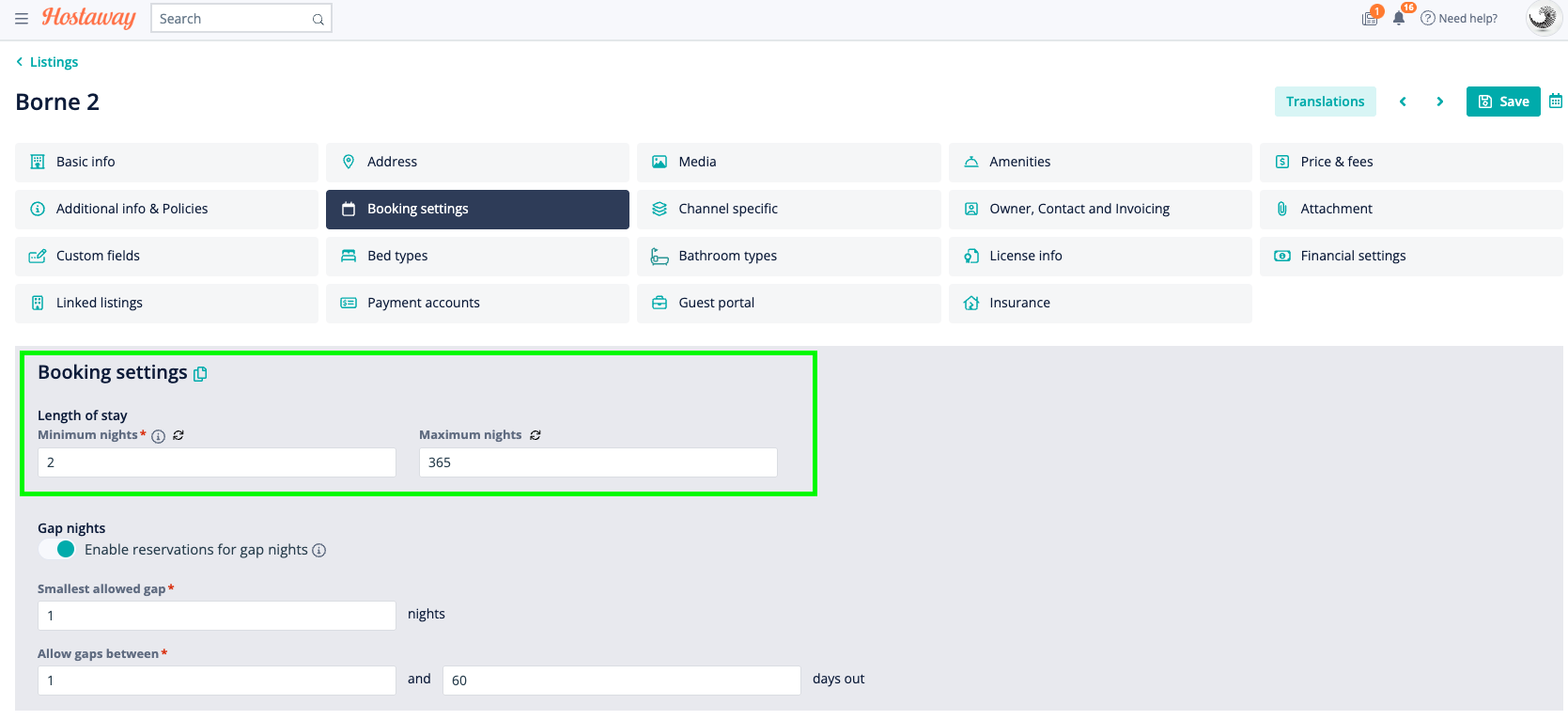The width and height of the screenshot is (1568, 720).
Task: Open the Linked listings tab
Action: click(166, 303)
